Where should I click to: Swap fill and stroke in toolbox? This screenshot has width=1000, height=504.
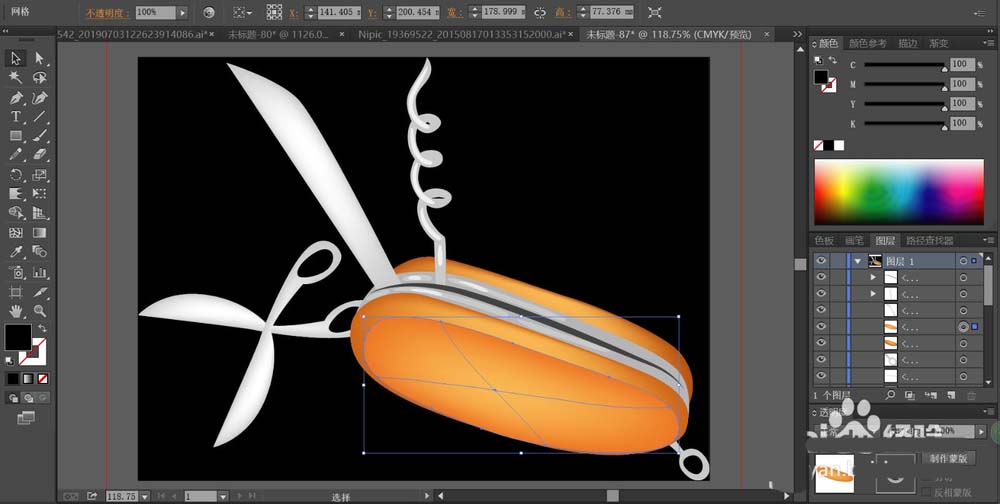(42, 328)
